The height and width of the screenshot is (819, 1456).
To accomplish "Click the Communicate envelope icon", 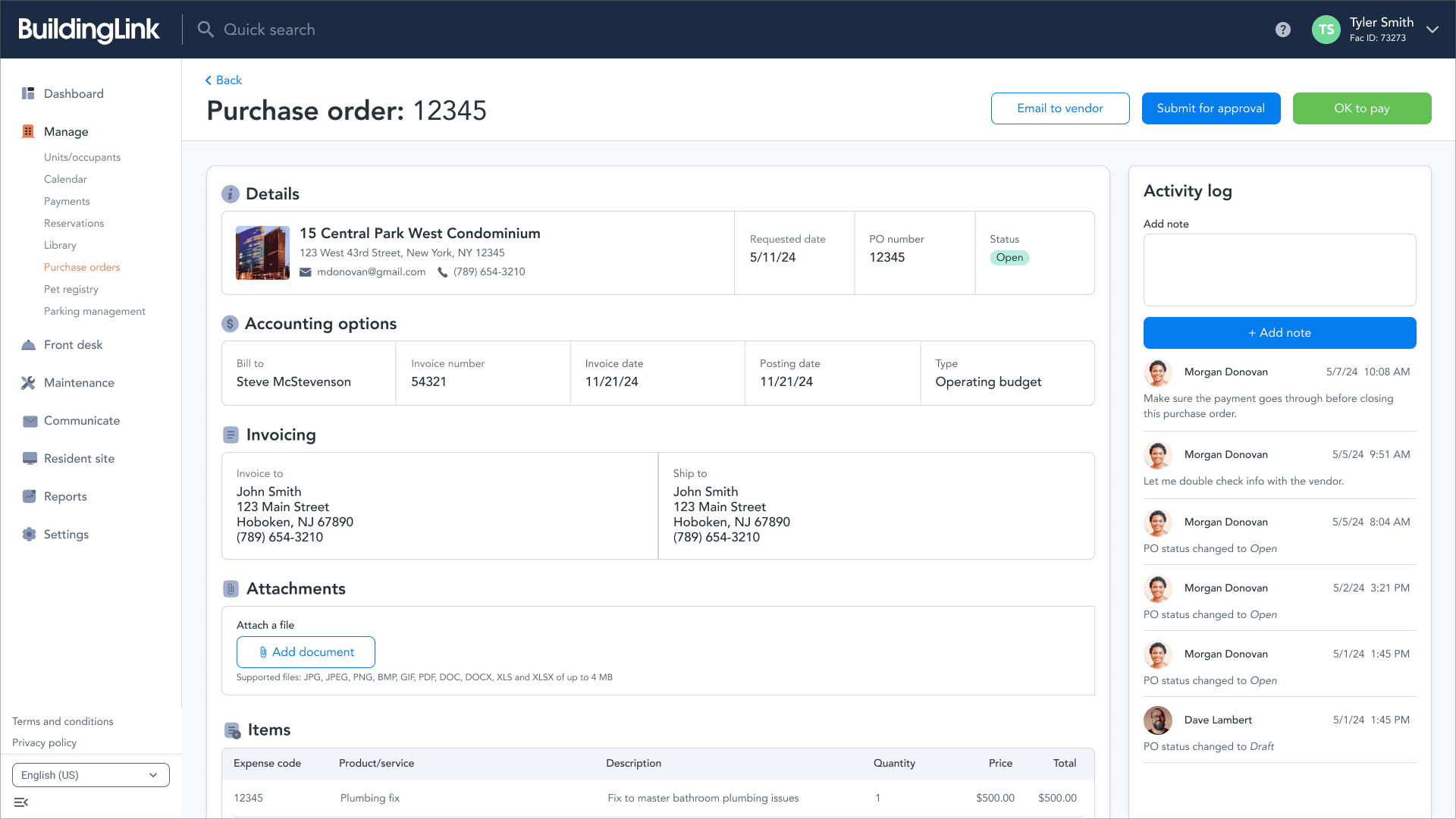I will tap(30, 421).
